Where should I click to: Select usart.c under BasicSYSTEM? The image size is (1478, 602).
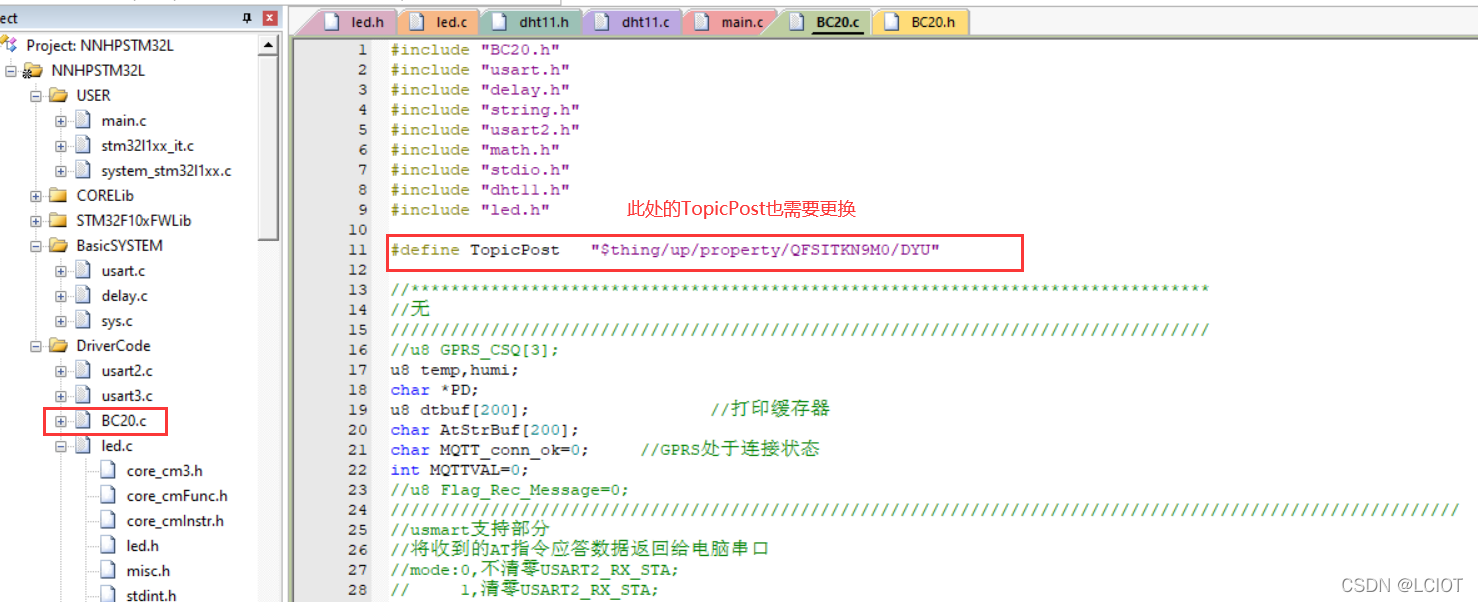tap(123, 271)
